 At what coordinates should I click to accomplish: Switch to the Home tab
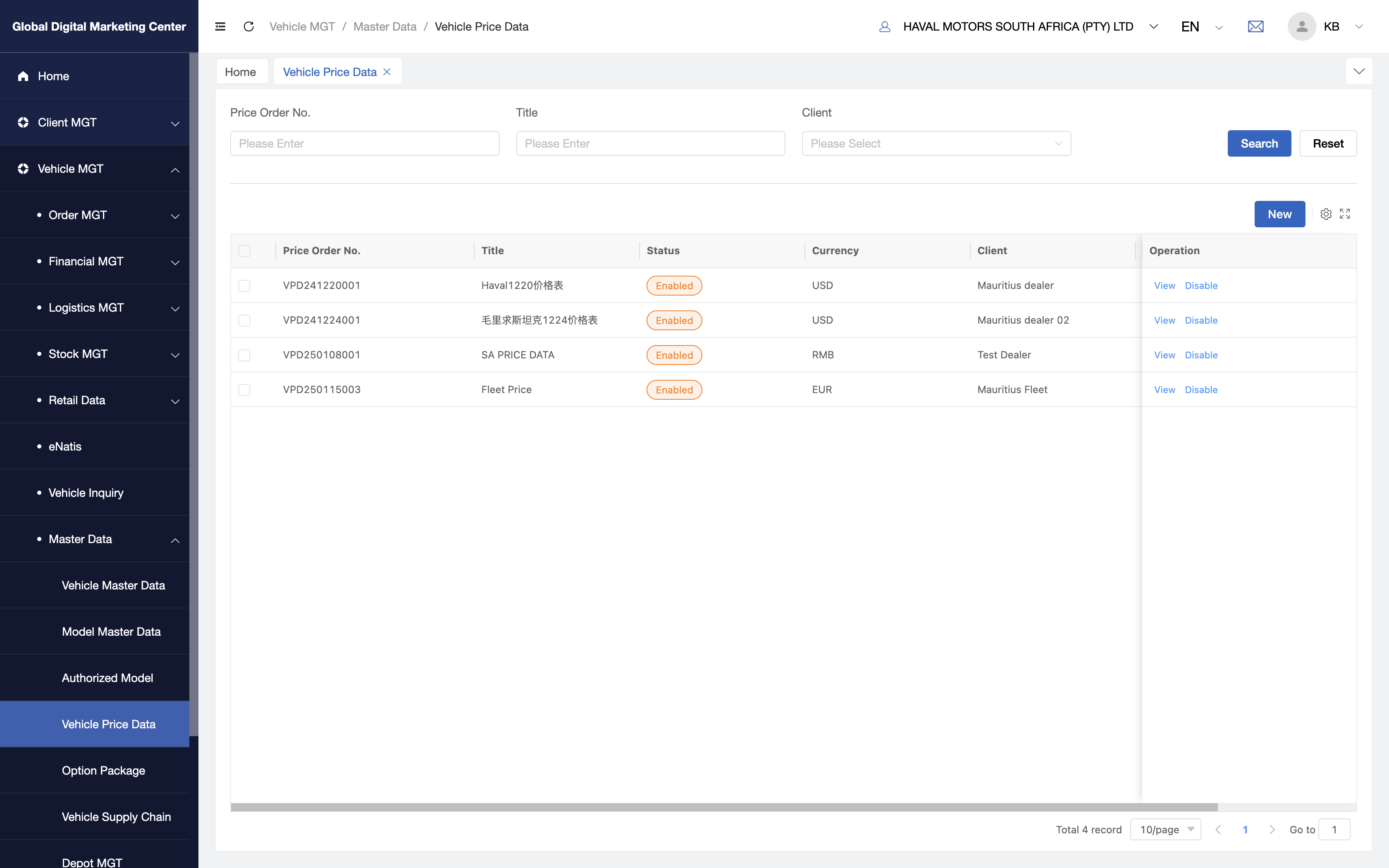coord(242,72)
